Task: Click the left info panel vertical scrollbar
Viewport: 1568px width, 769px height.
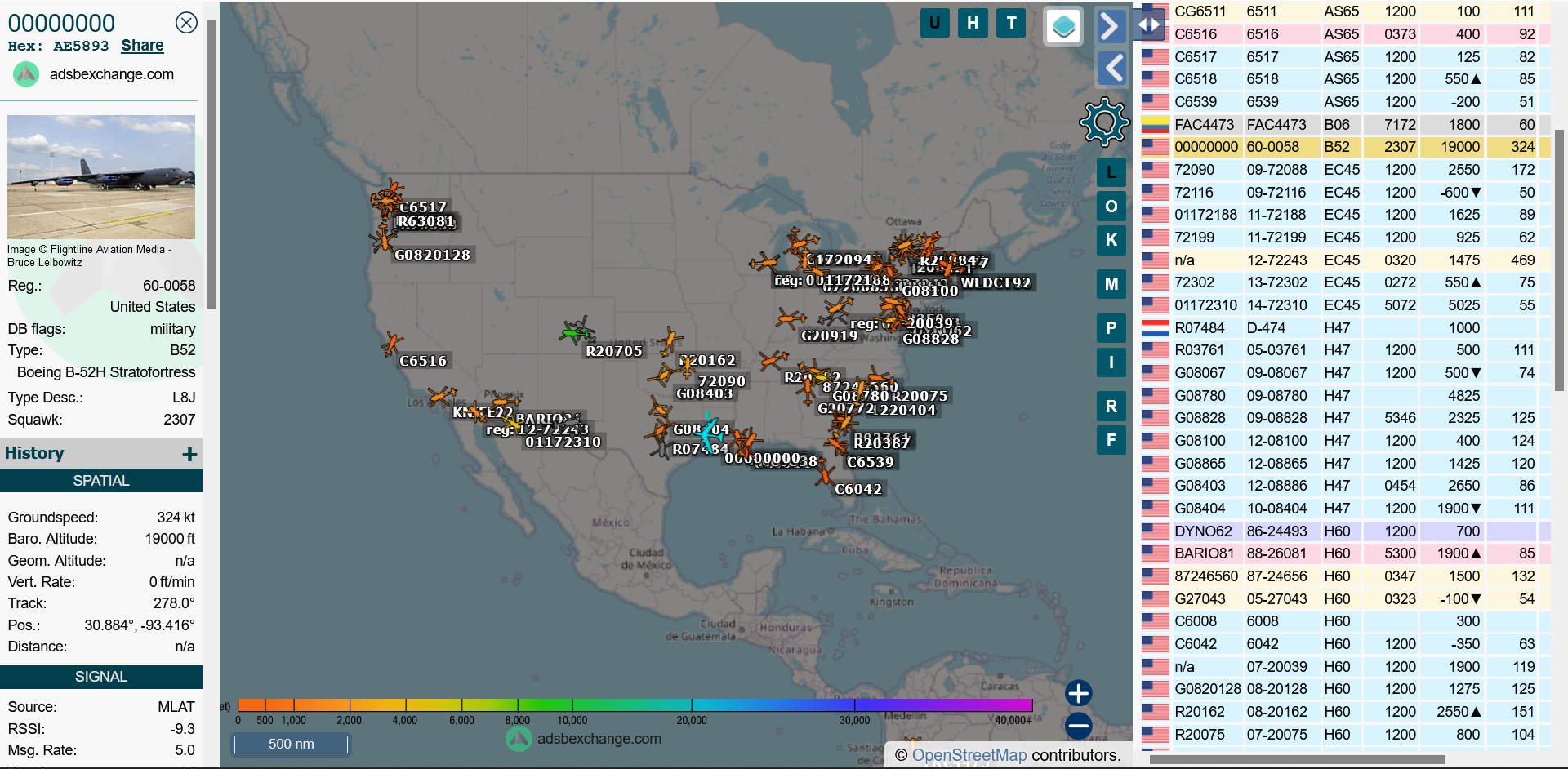Action: [211, 163]
